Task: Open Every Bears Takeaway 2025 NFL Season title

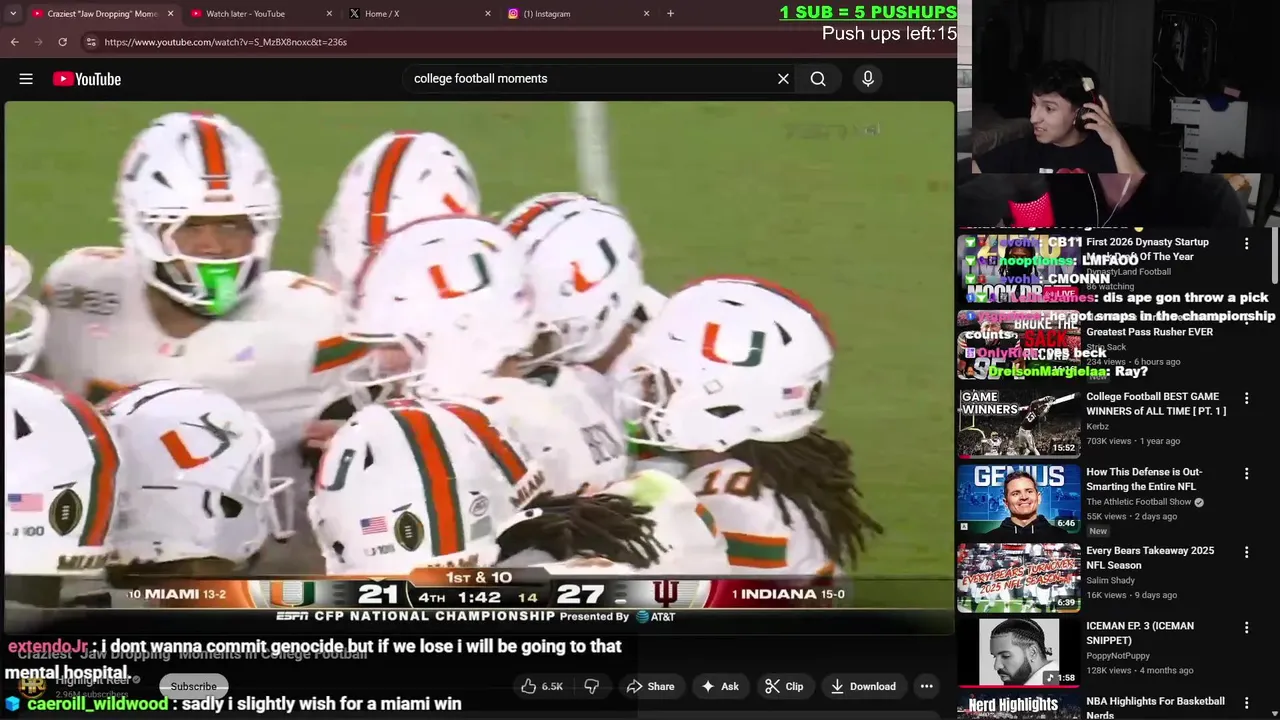Action: pos(1150,558)
